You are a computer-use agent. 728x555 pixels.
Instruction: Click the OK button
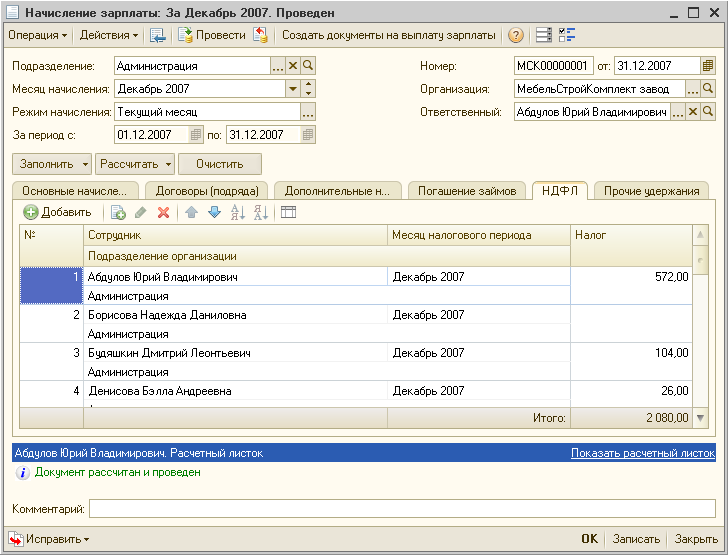(x=590, y=539)
